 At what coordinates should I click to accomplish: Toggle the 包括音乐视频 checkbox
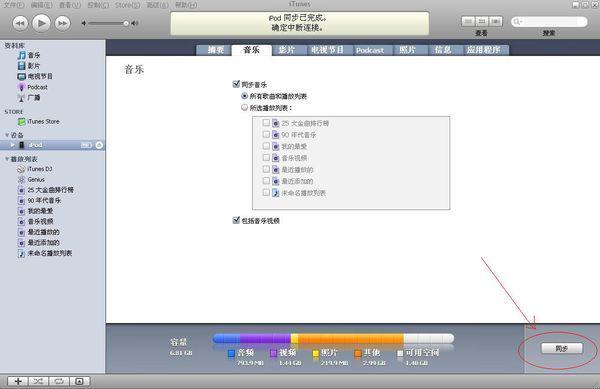pyautogui.click(x=236, y=220)
